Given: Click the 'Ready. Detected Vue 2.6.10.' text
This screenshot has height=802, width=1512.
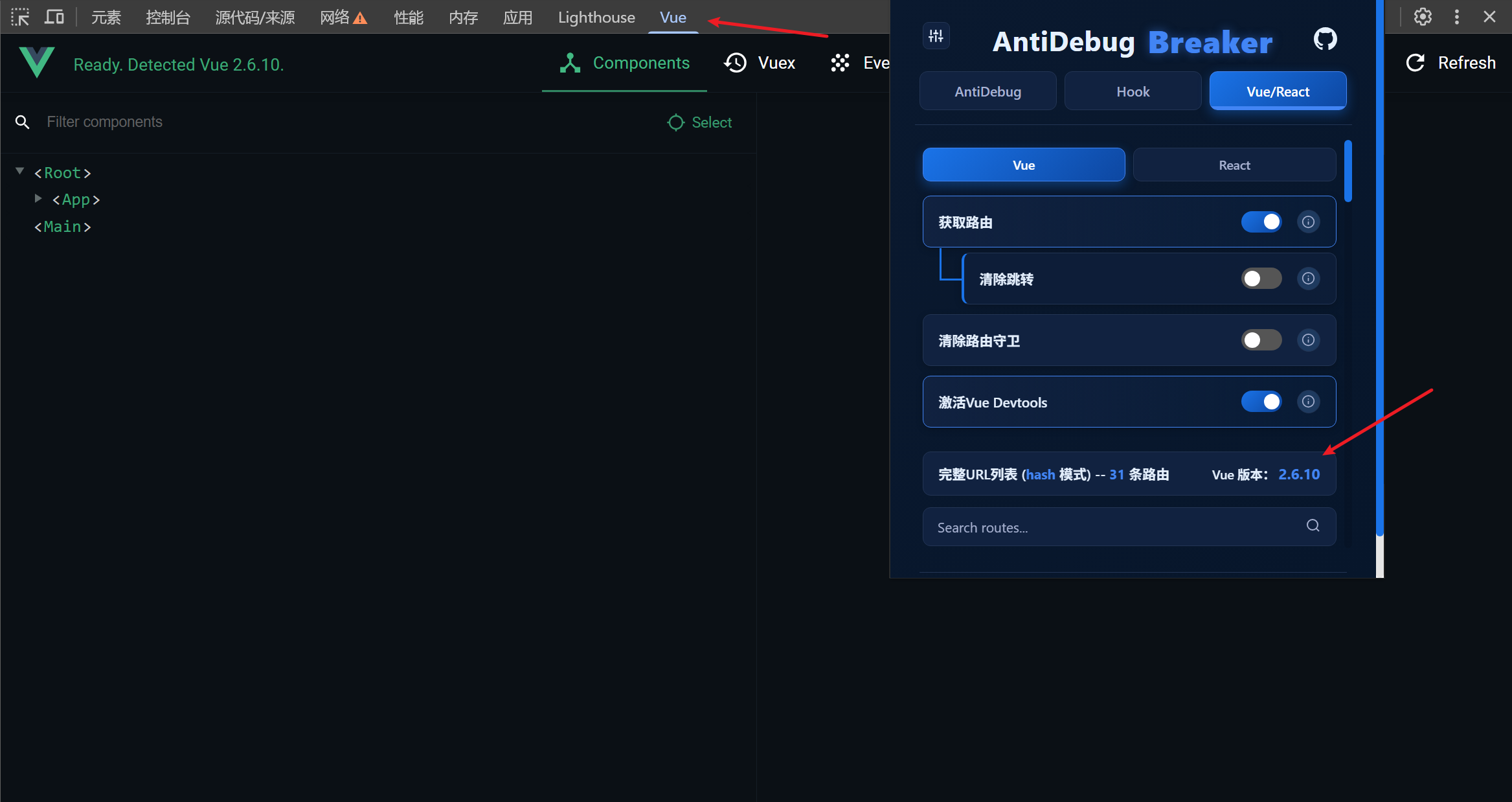Looking at the screenshot, I should click(x=179, y=65).
